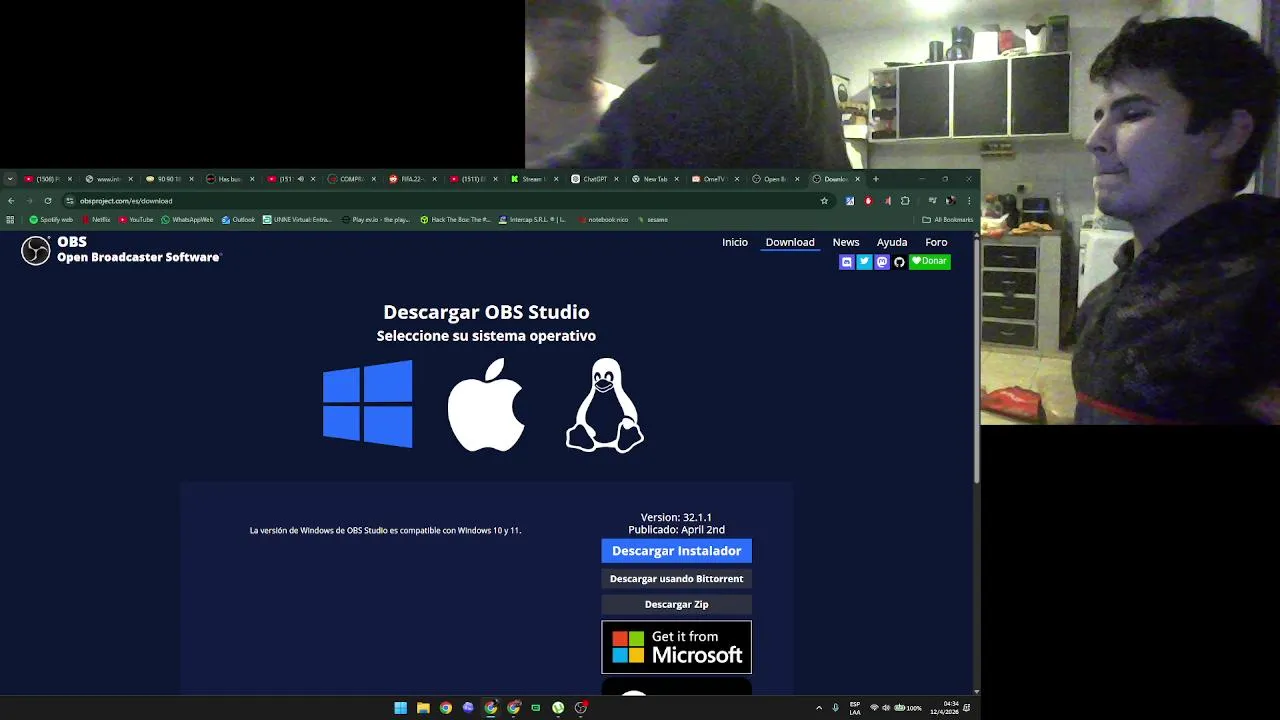Click the ESP LAA language indicator

[x=855, y=708]
